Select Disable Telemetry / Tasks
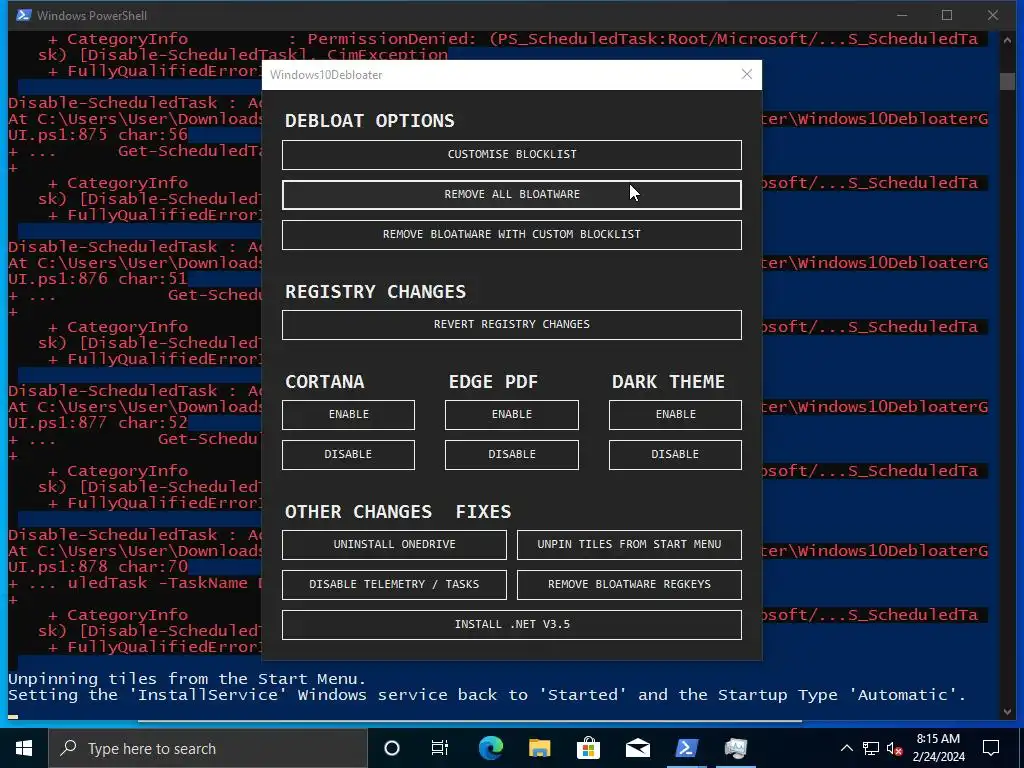 click(394, 584)
